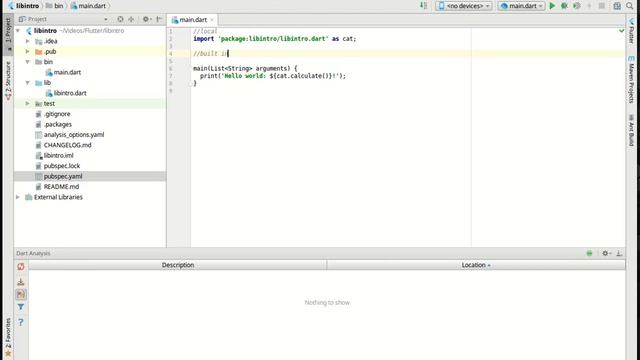Select CHANGELOG.md in project tree
Screen dimensions: 640x360
click(x=67, y=145)
